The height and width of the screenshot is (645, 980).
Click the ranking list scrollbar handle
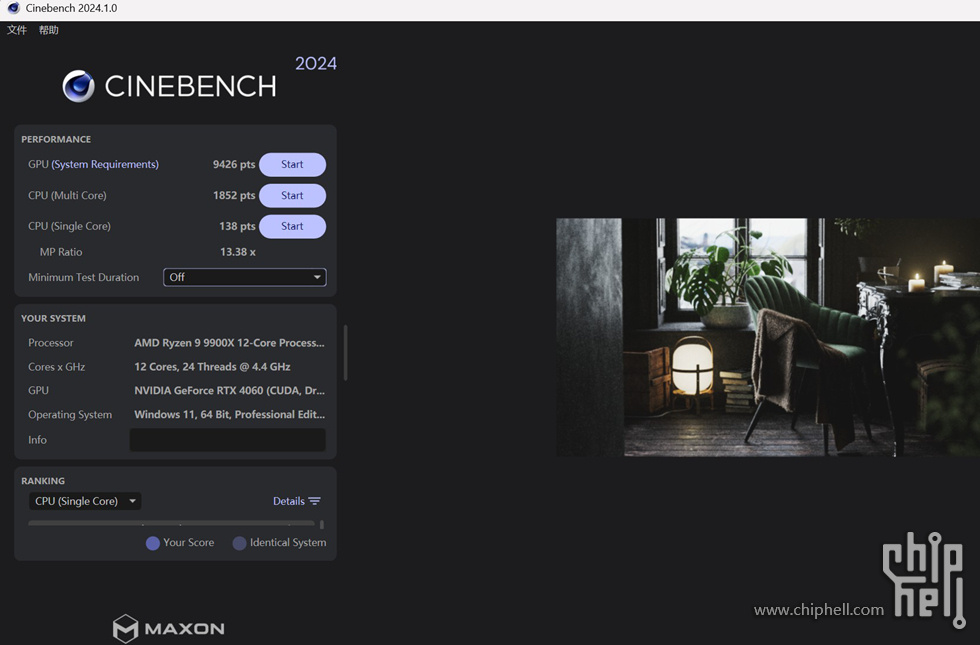coord(322,524)
